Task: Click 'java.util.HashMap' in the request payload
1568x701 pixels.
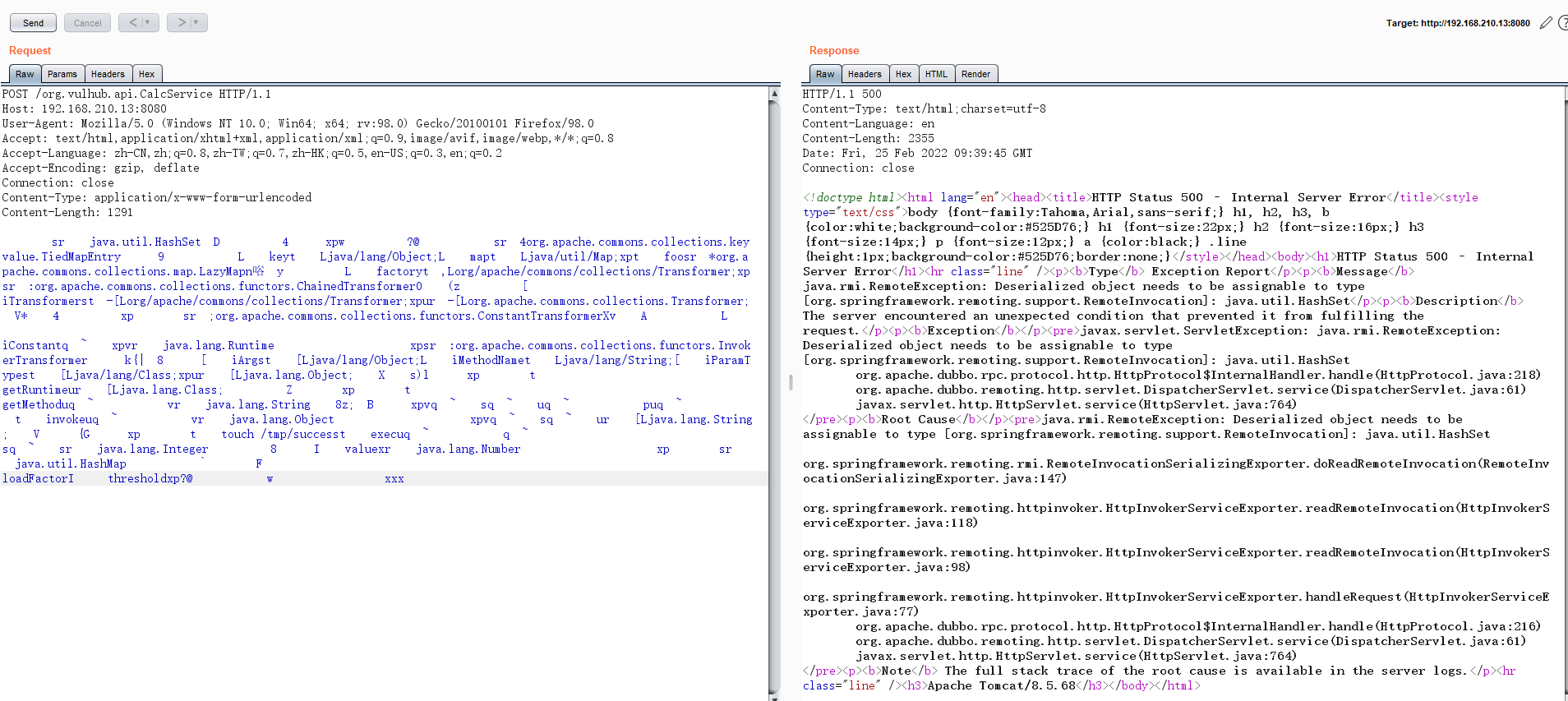Action: 71,463
